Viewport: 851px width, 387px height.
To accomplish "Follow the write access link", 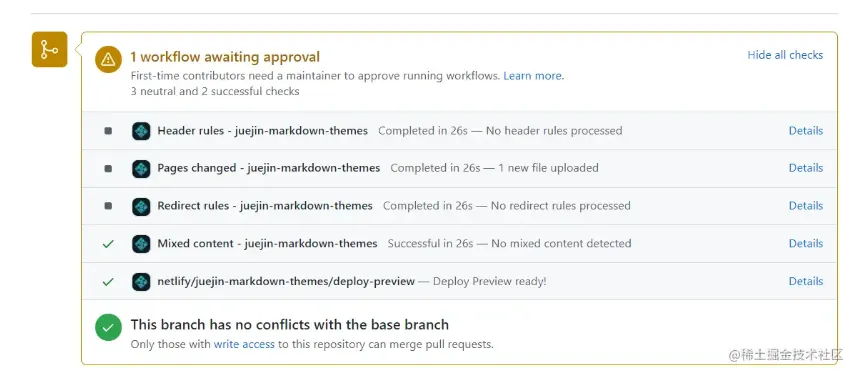I will point(244,344).
